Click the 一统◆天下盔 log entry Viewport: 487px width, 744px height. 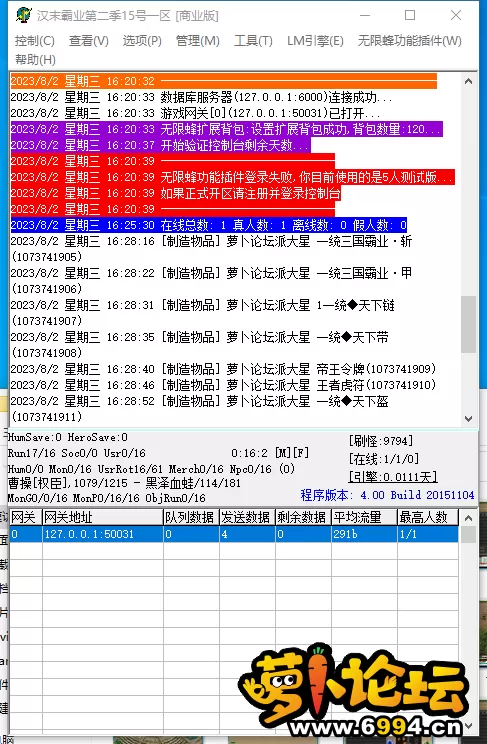click(x=199, y=409)
